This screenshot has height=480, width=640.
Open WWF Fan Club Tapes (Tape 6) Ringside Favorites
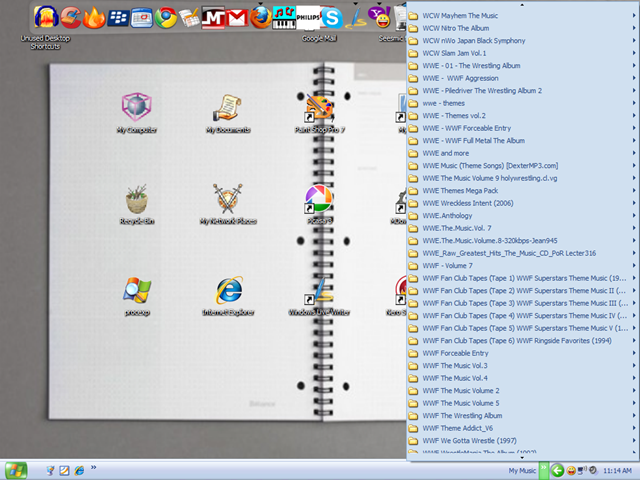522,341
